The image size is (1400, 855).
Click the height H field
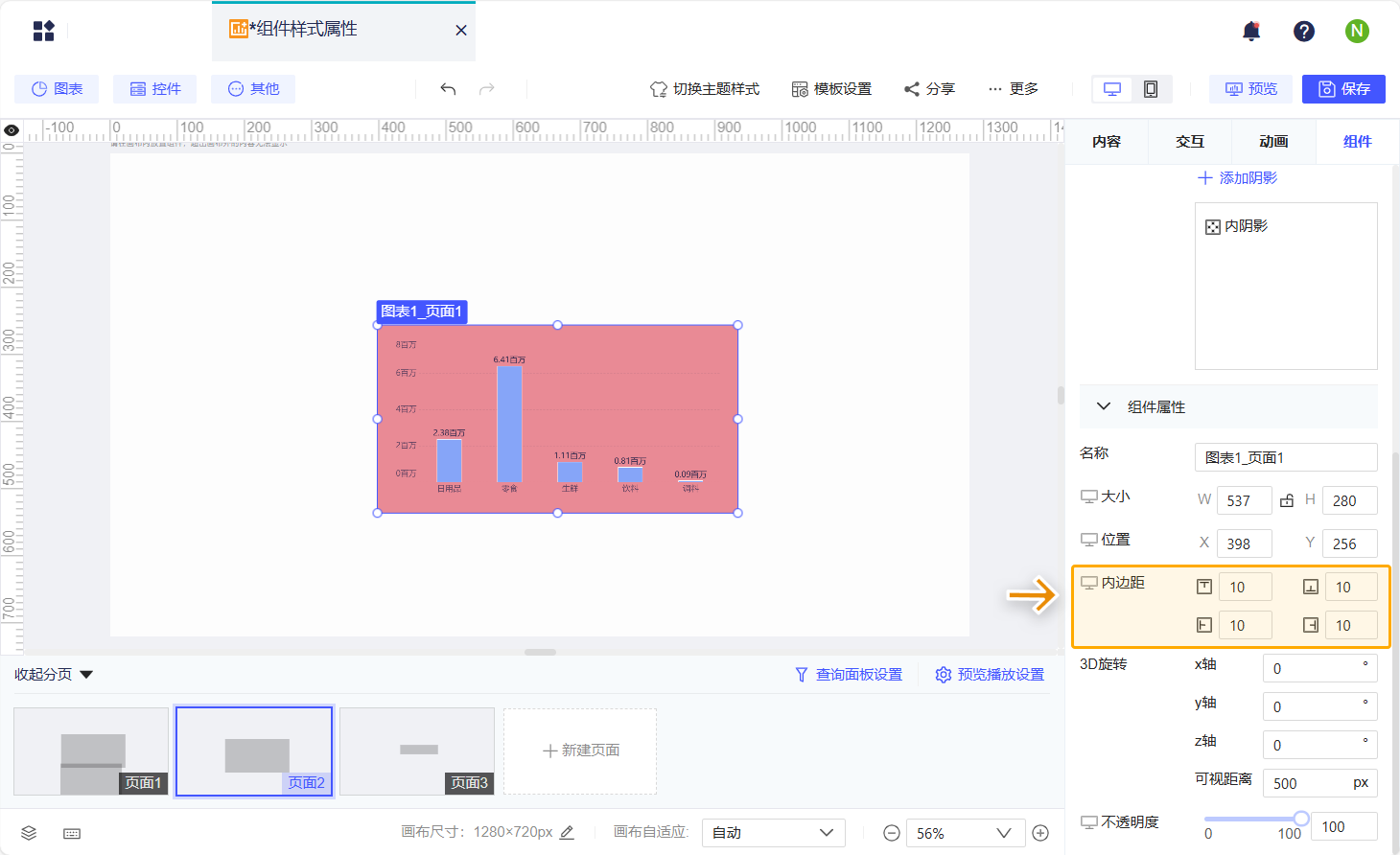(x=1350, y=500)
